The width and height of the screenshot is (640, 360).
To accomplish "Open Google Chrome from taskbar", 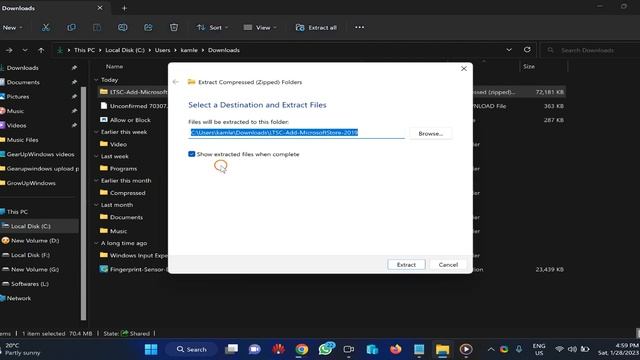I will pos(302,349).
